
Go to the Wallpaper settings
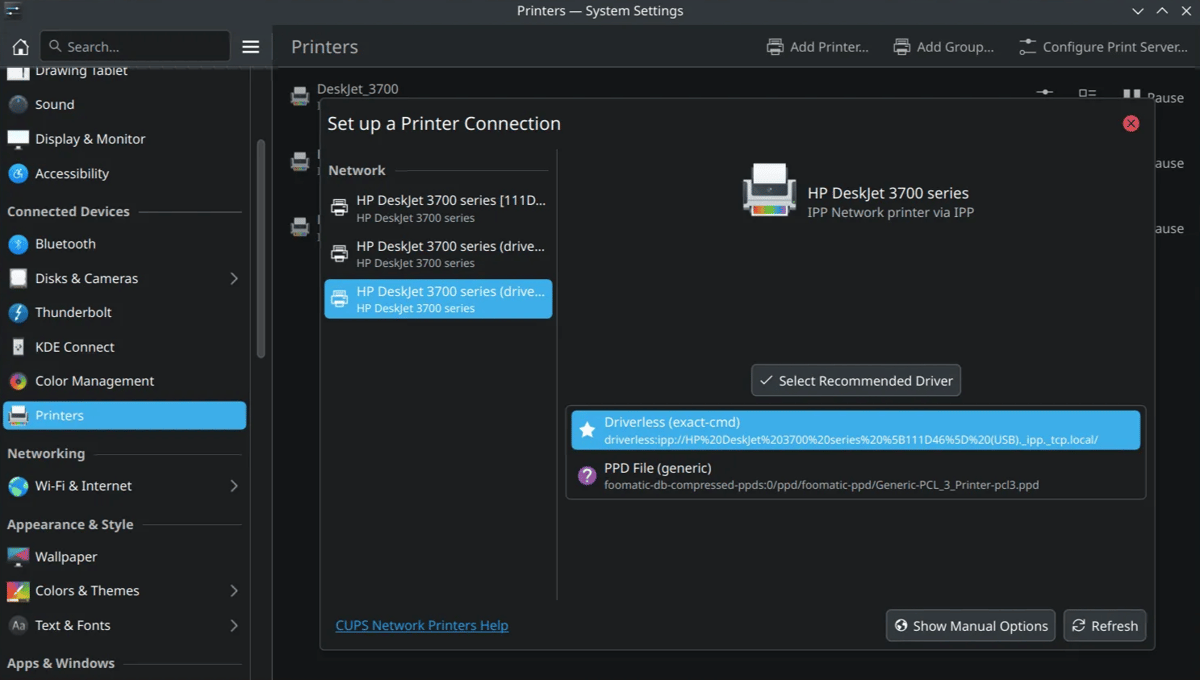coord(66,557)
